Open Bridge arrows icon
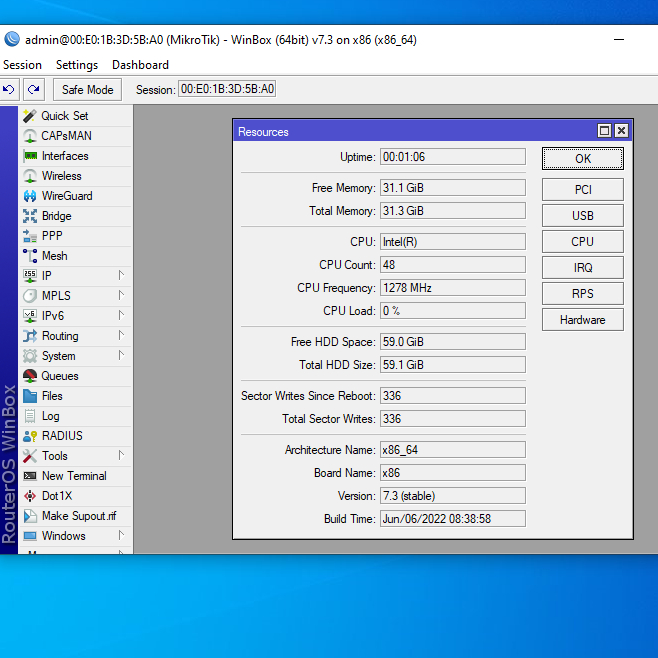658x658 pixels. (30, 216)
